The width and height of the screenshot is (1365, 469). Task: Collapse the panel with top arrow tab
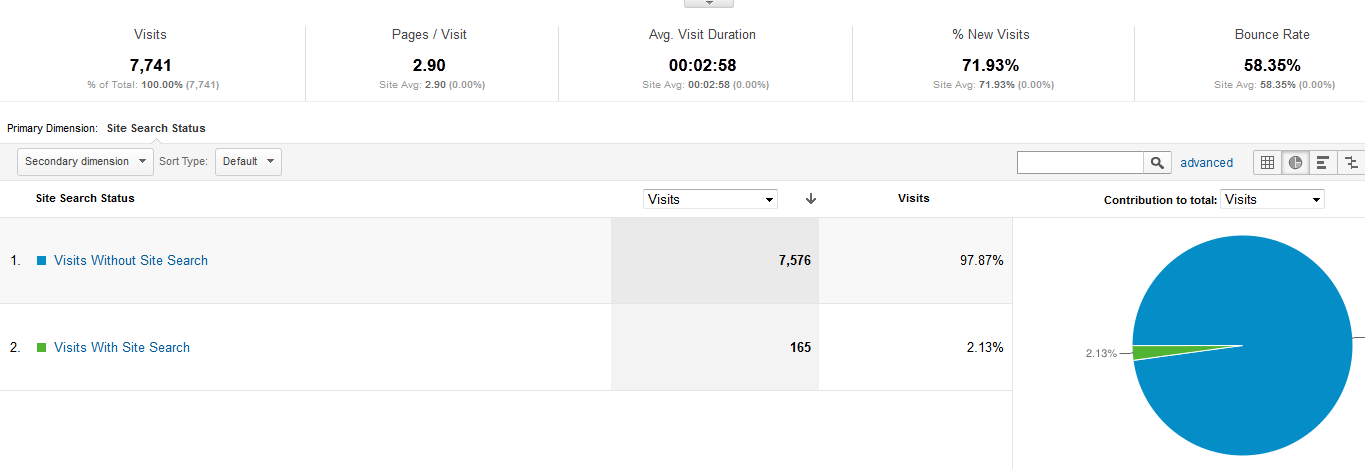(x=709, y=3)
